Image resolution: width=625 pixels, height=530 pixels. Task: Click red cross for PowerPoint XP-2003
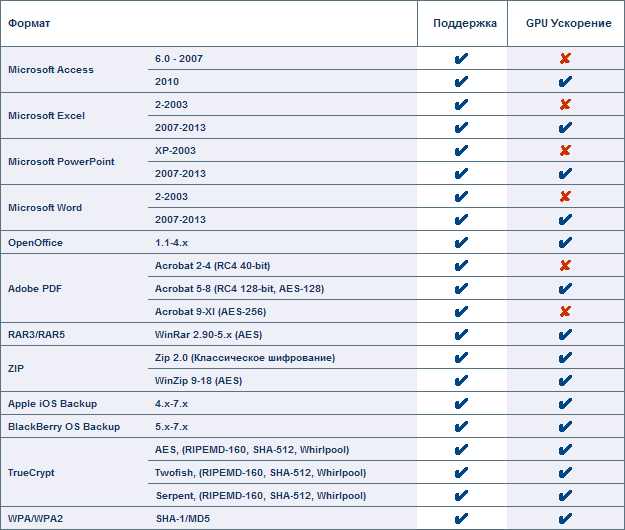(565, 151)
